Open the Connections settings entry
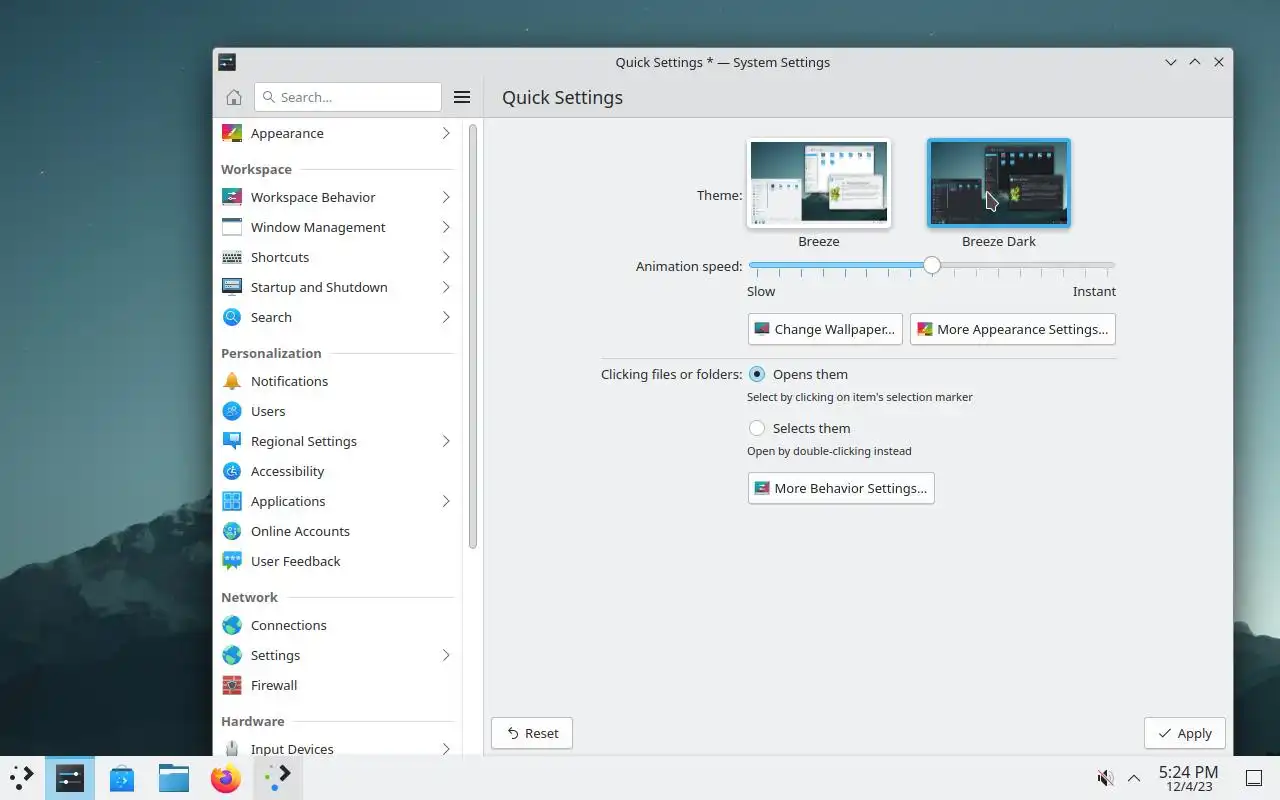 click(x=338, y=625)
